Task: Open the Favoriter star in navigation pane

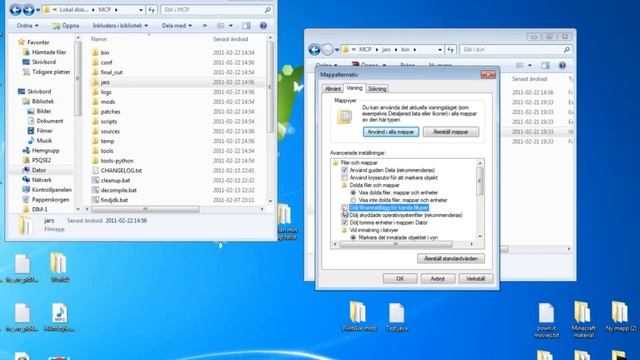Action: (x=21, y=42)
